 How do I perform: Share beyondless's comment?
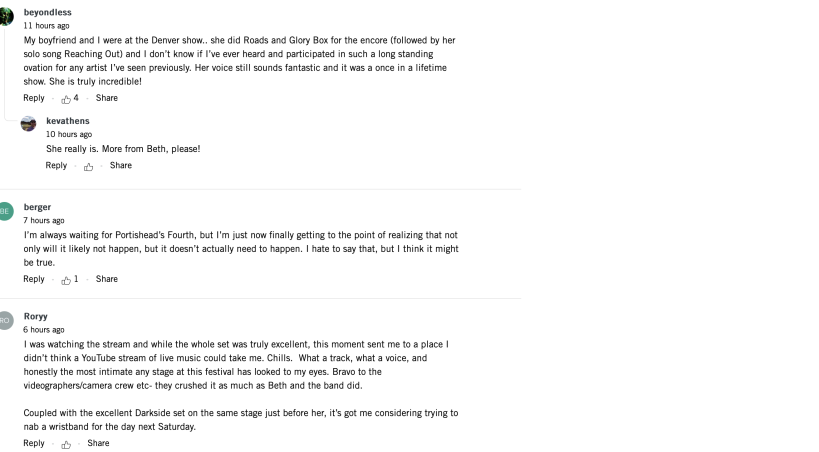(x=107, y=98)
